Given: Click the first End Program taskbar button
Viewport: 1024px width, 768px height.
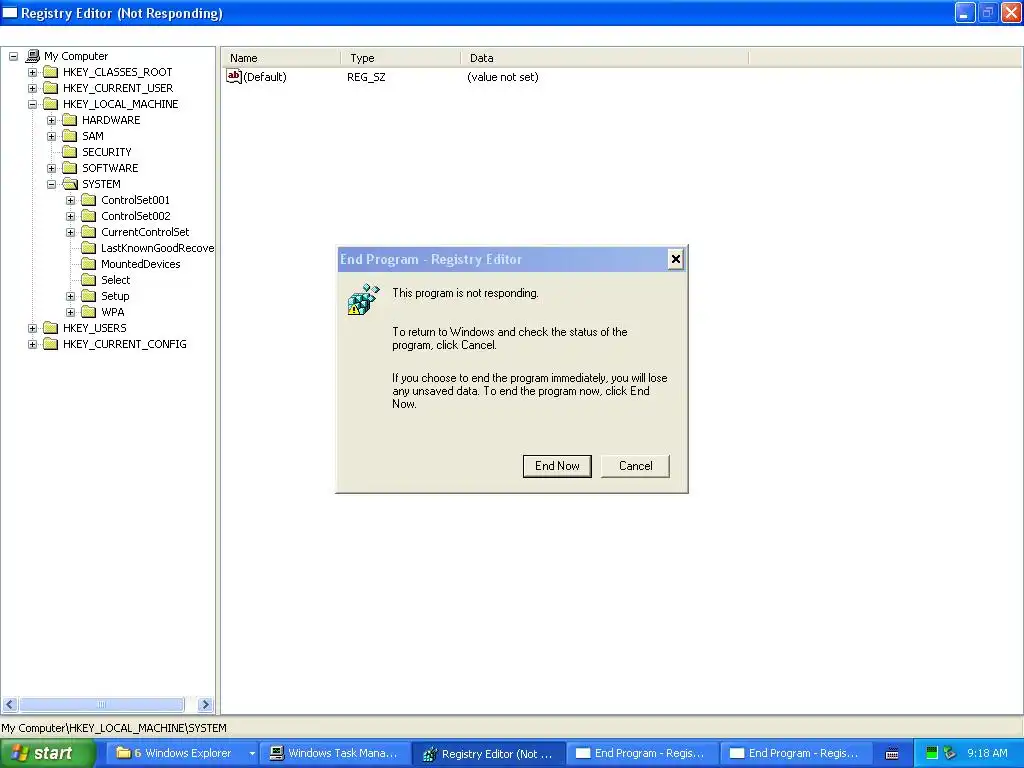Looking at the screenshot, I should 641,754.
